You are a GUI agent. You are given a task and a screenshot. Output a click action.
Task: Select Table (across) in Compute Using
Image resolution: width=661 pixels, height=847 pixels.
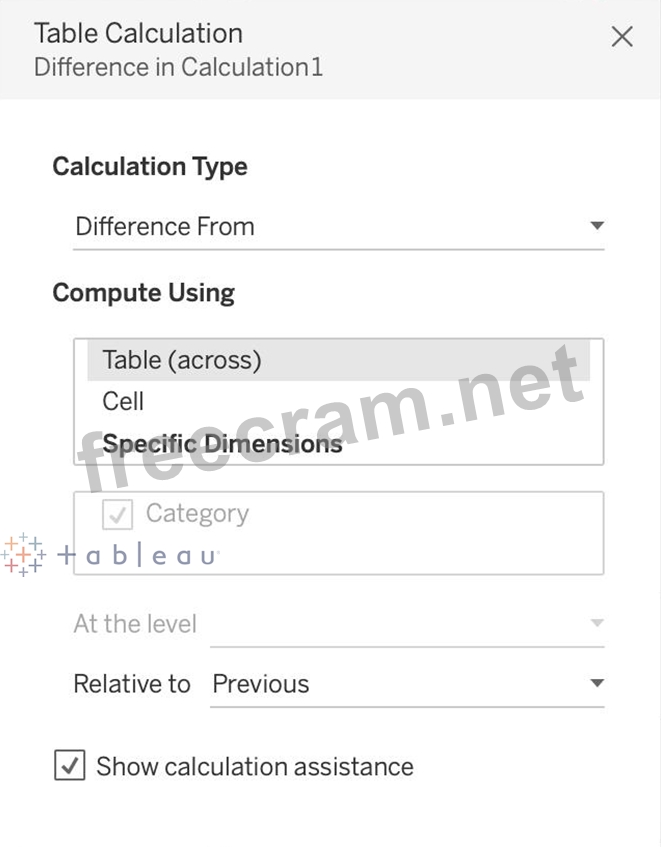point(182,360)
